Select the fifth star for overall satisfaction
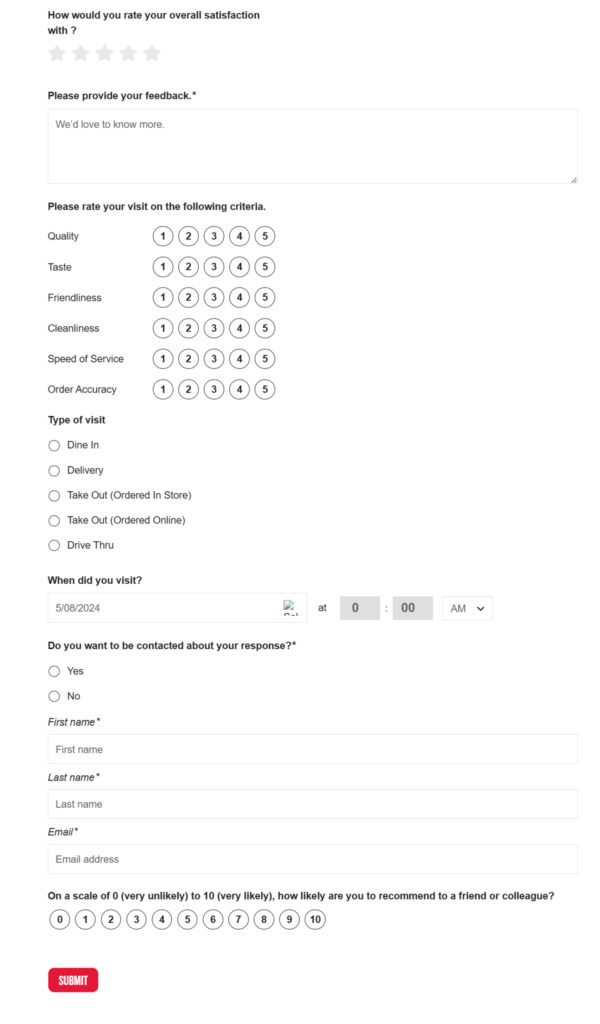Image resolution: width=600 pixels, height=1024 pixels. coord(151,53)
